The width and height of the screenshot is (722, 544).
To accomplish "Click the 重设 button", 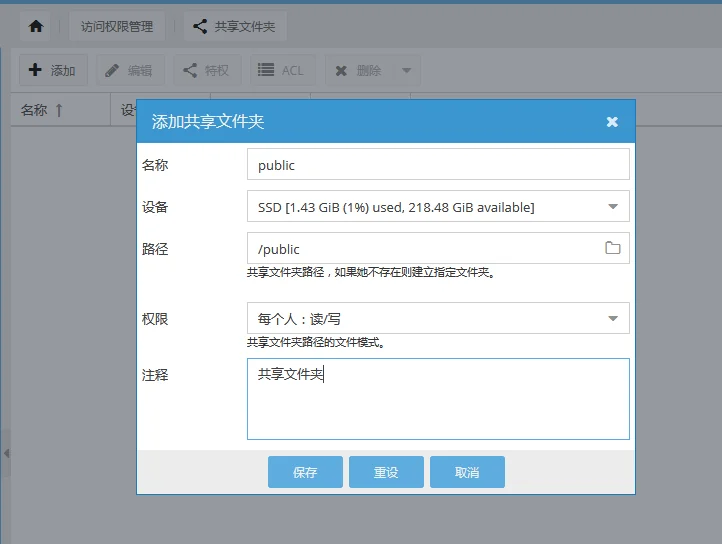I will click(386, 472).
